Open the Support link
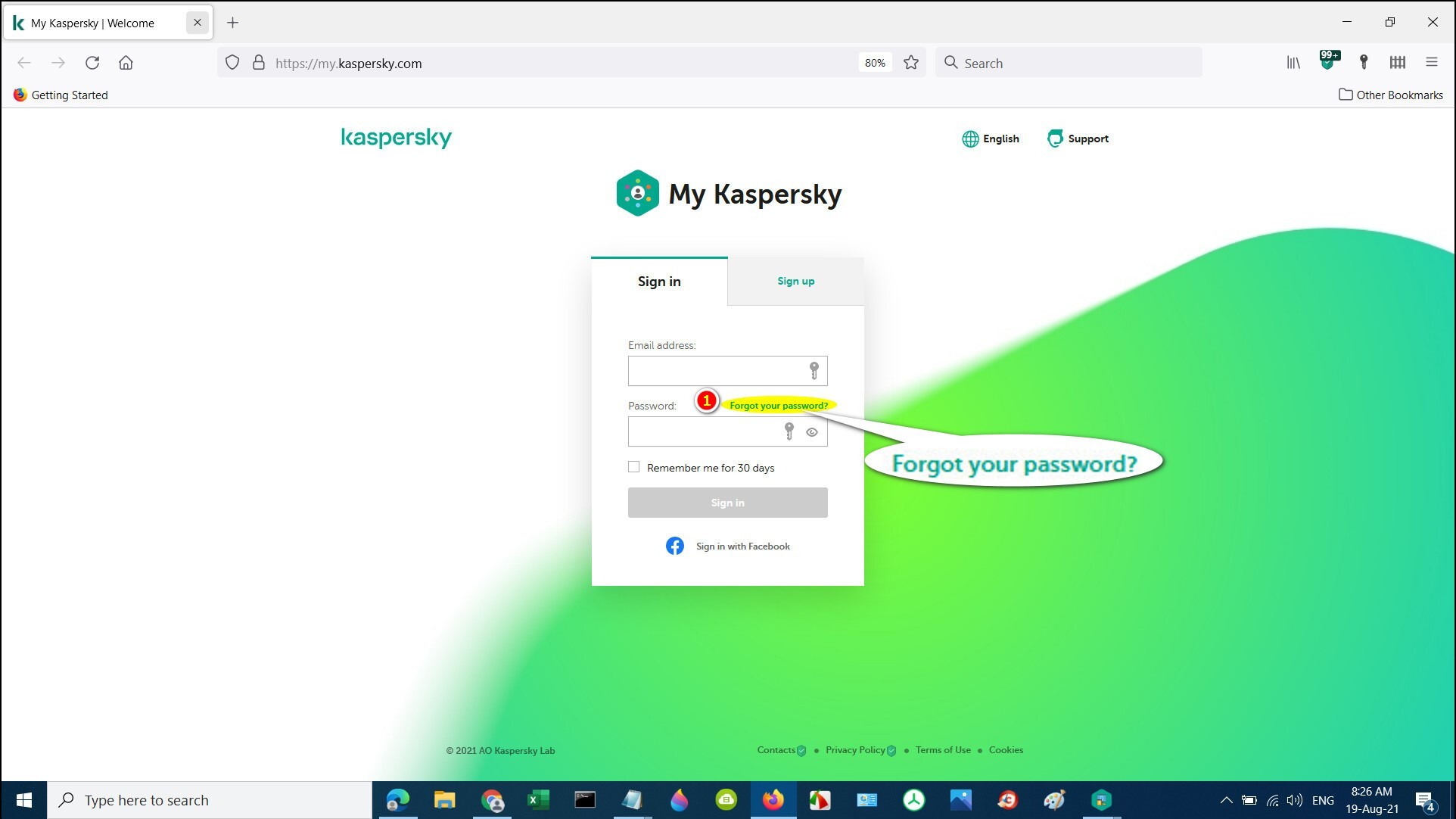Viewport: 1456px width, 819px height. (x=1078, y=139)
